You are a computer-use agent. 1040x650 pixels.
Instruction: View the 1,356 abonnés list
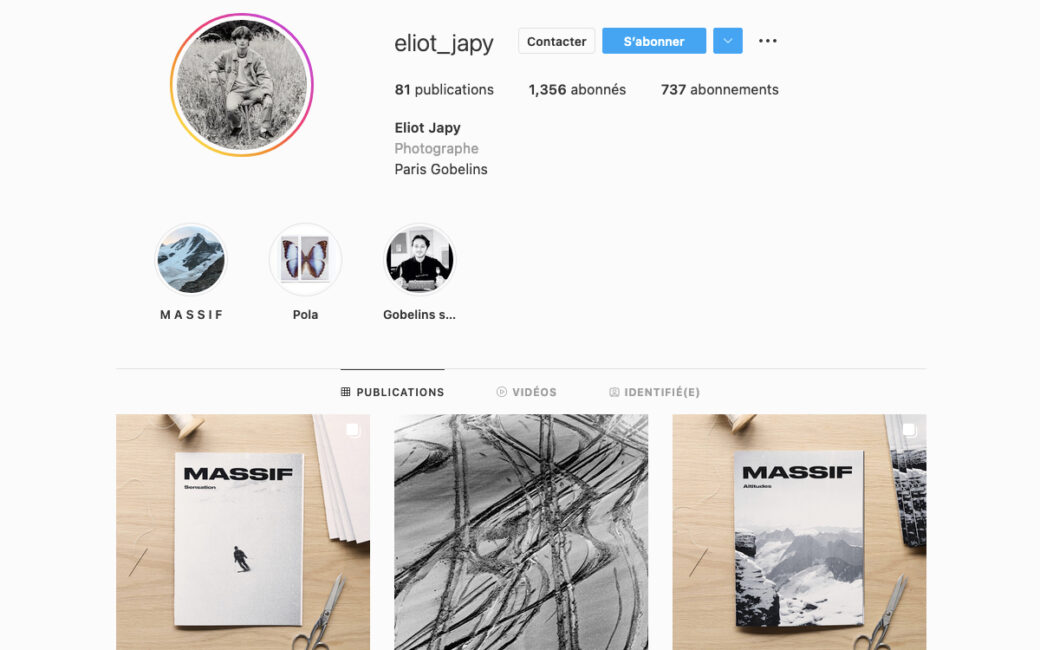tap(577, 90)
